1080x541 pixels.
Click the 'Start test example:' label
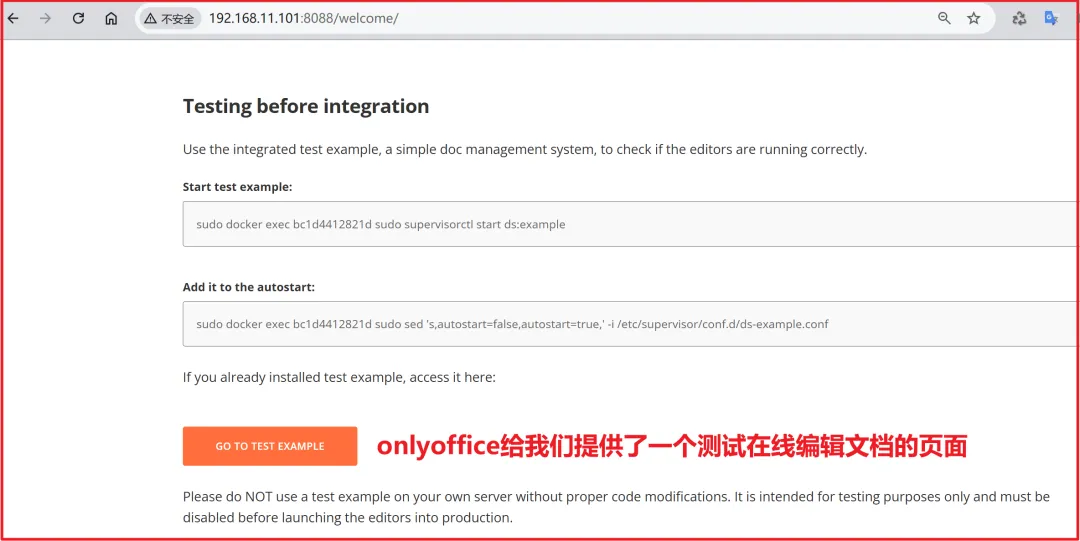[x=238, y=187]
